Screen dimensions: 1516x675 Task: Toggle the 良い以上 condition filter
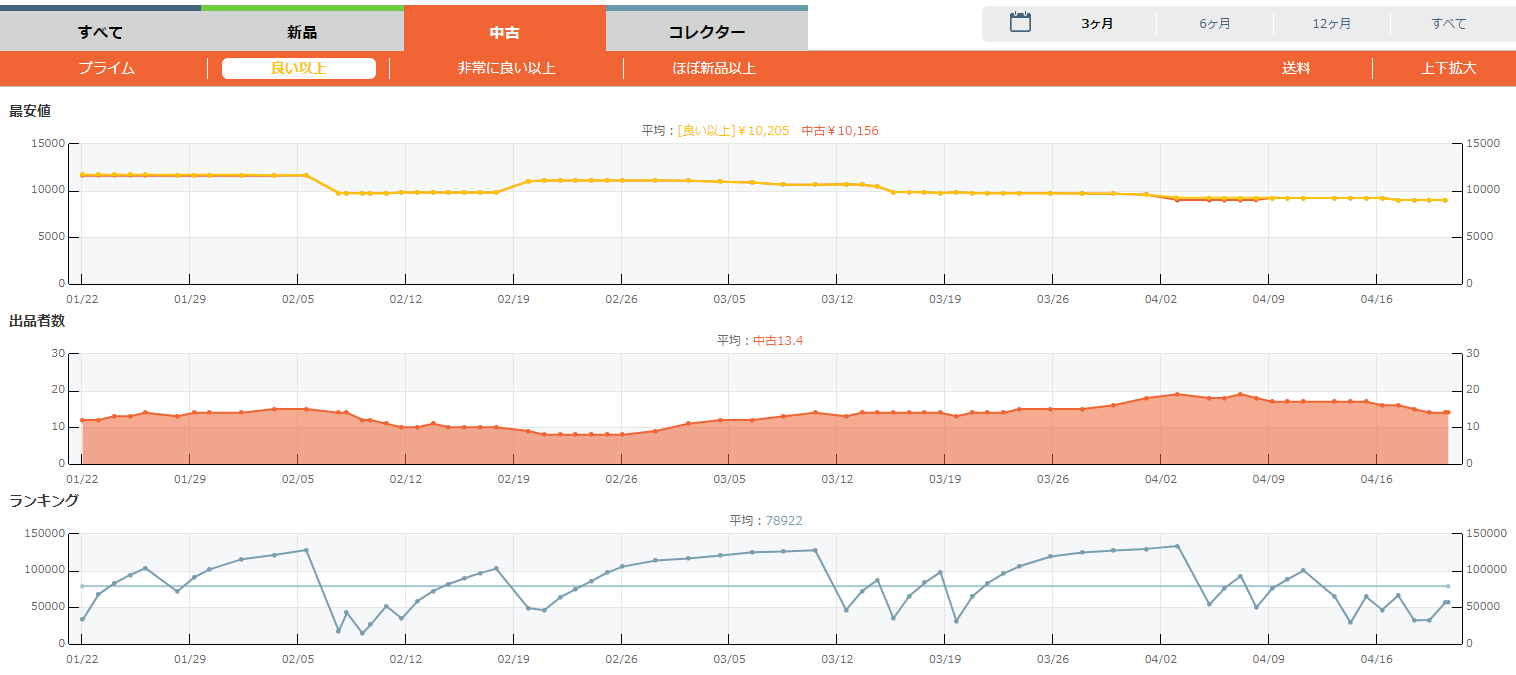[299, 68]
